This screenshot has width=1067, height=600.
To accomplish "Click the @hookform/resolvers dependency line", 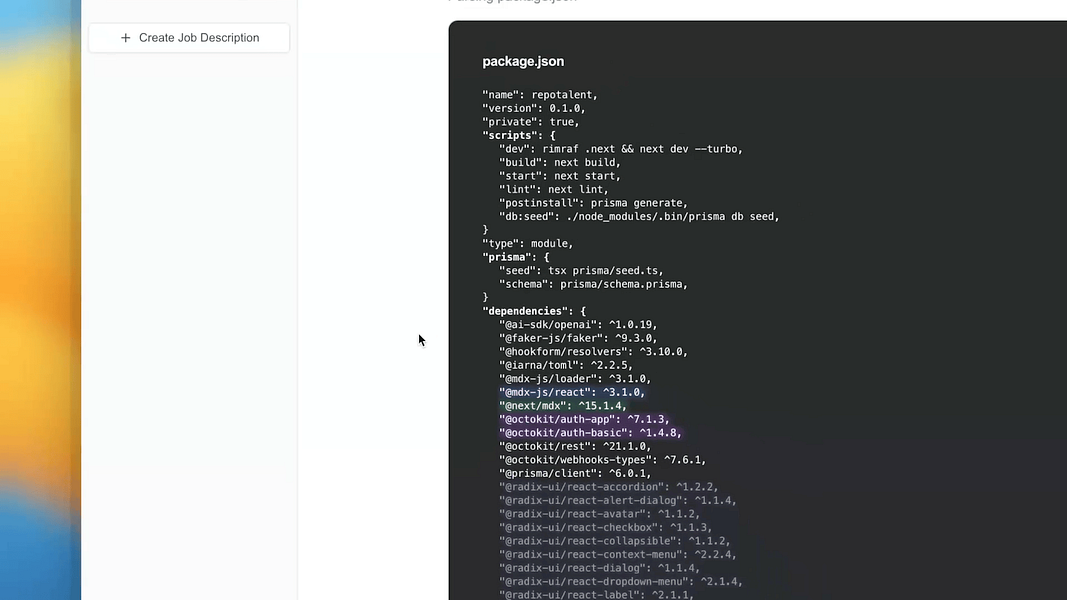I will click(593, 352).
